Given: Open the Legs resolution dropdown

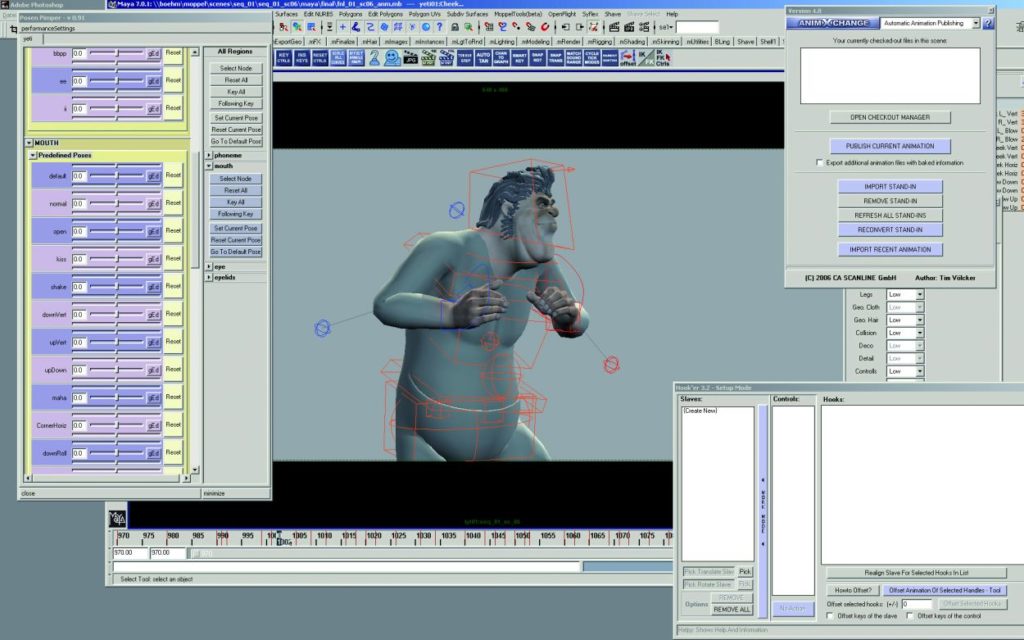Looking at the screenshot, I should click(x=904, y=295).
